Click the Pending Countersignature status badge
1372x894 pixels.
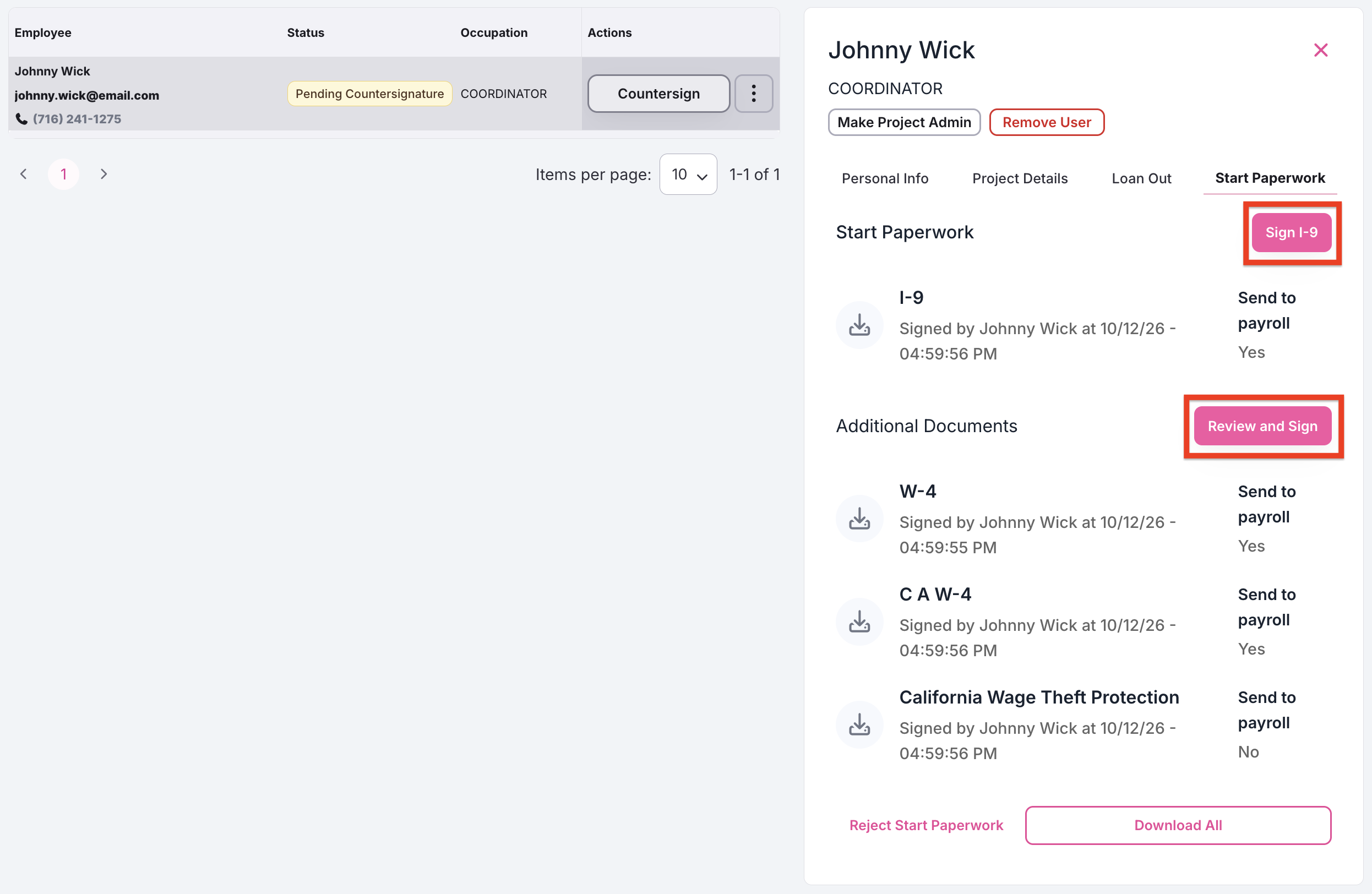tap(369, 94)
